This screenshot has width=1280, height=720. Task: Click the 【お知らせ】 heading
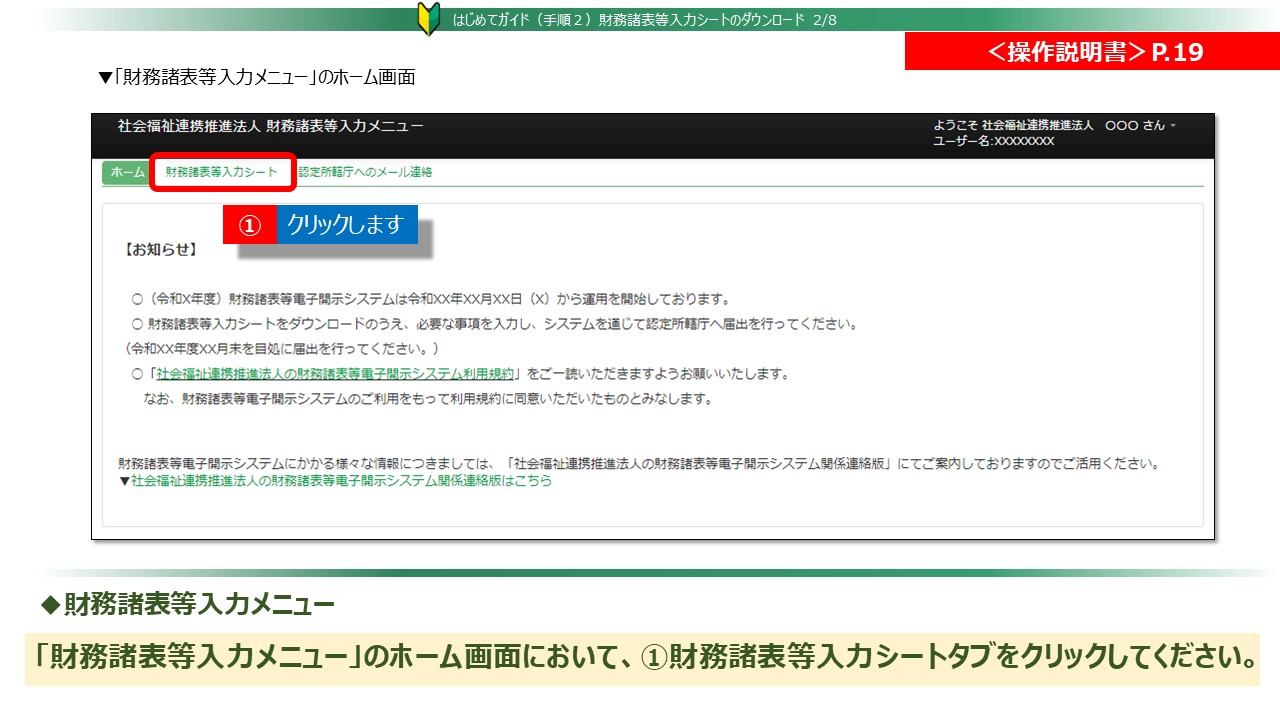coord(160,249)
